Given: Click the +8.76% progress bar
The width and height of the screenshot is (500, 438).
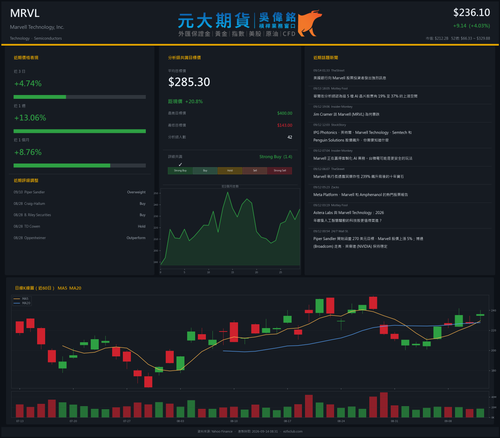Looking at the screenshot, I should click(80, 165).
